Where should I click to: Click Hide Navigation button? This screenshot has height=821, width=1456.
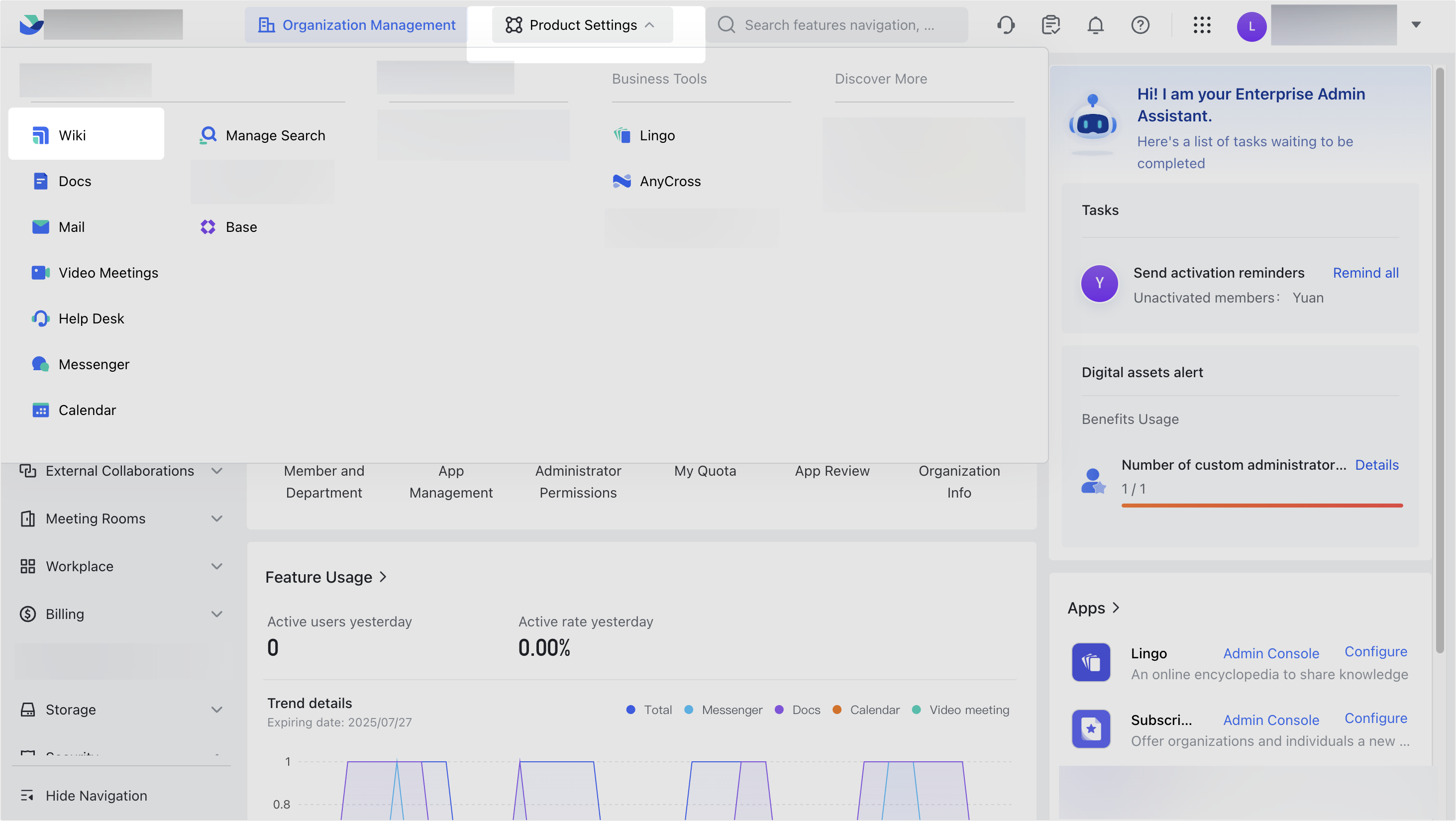click(85, 796)
